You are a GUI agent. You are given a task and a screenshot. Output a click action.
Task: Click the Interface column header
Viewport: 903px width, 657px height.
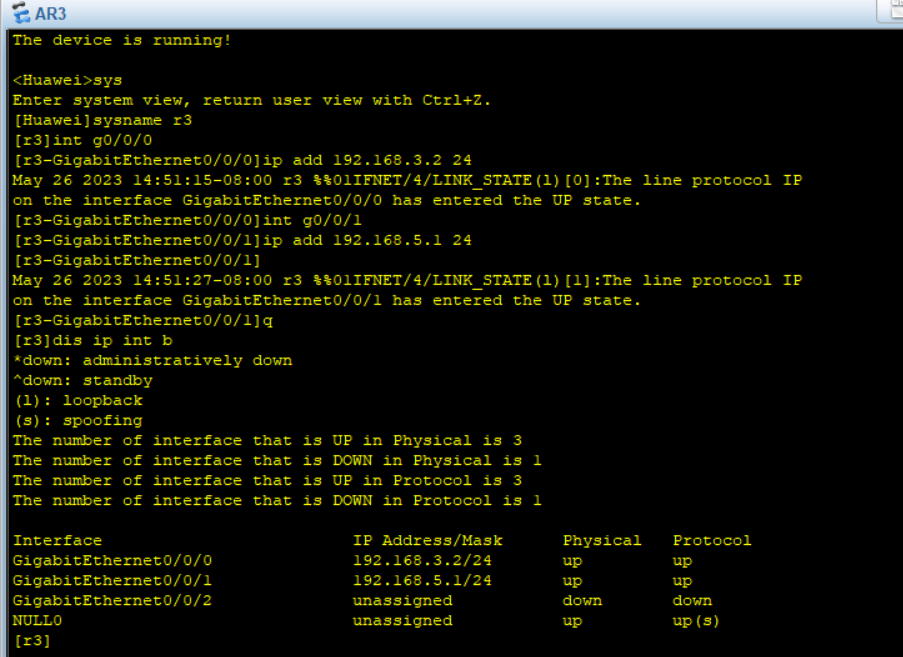click(x=57, y=540)
